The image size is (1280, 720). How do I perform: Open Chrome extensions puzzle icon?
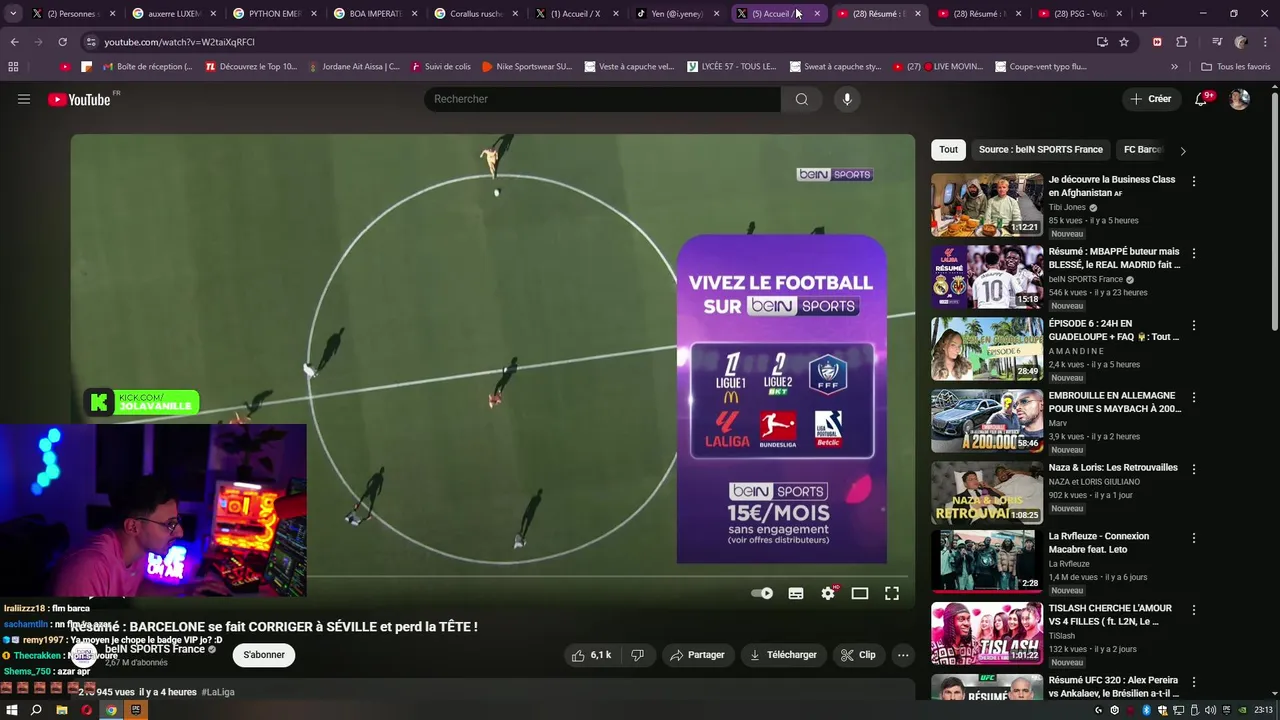tap(1182, 42)
